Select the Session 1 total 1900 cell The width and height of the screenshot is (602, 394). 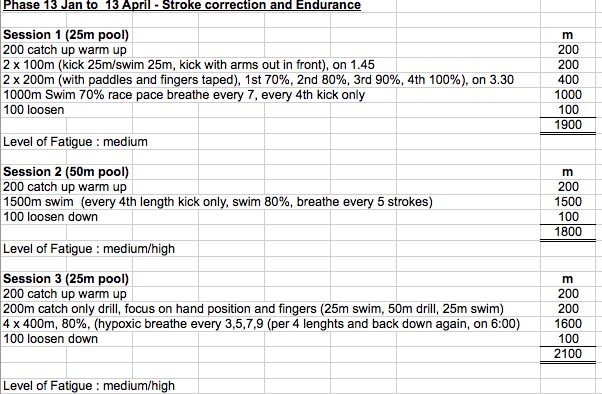coord(568,125)
